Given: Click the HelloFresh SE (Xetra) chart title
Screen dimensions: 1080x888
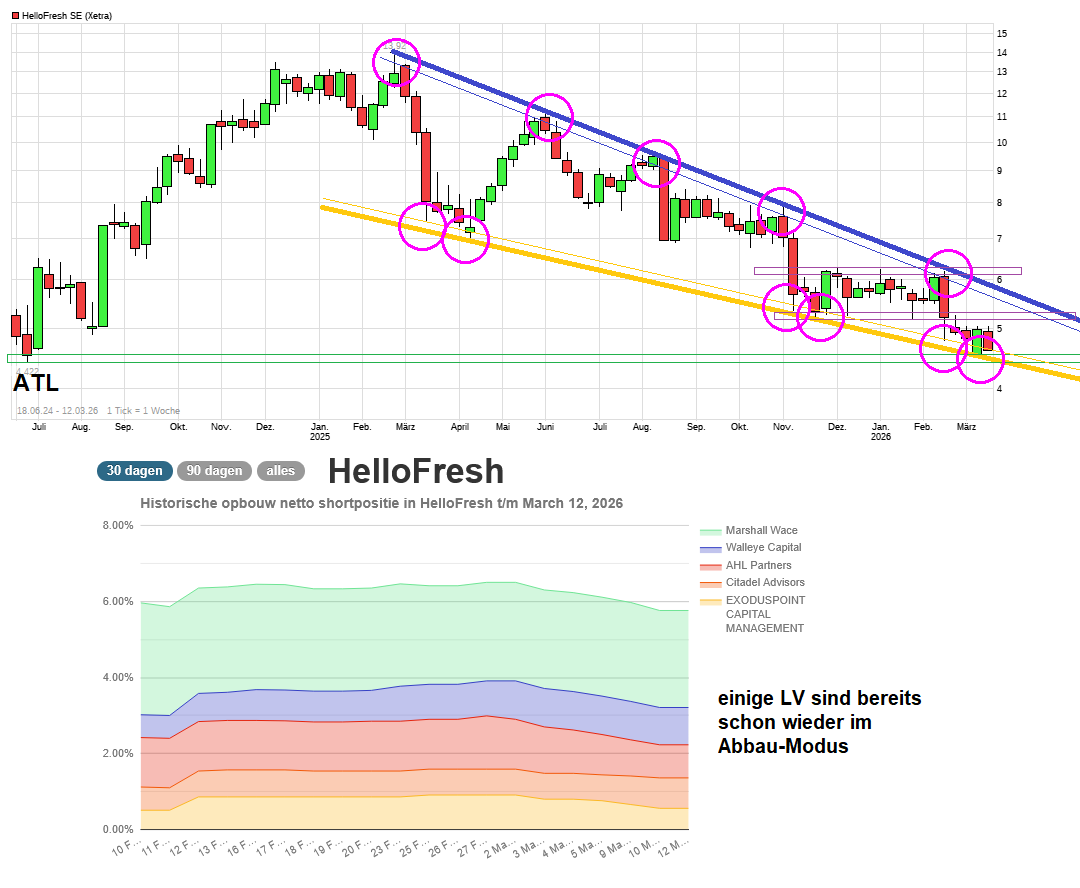Looking at the screenshot, I should pos(67,15).
